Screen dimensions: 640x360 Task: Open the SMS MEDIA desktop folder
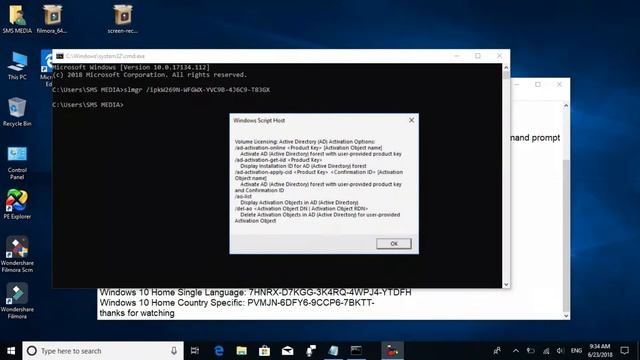pyautogui.click(x=17, y=19)
